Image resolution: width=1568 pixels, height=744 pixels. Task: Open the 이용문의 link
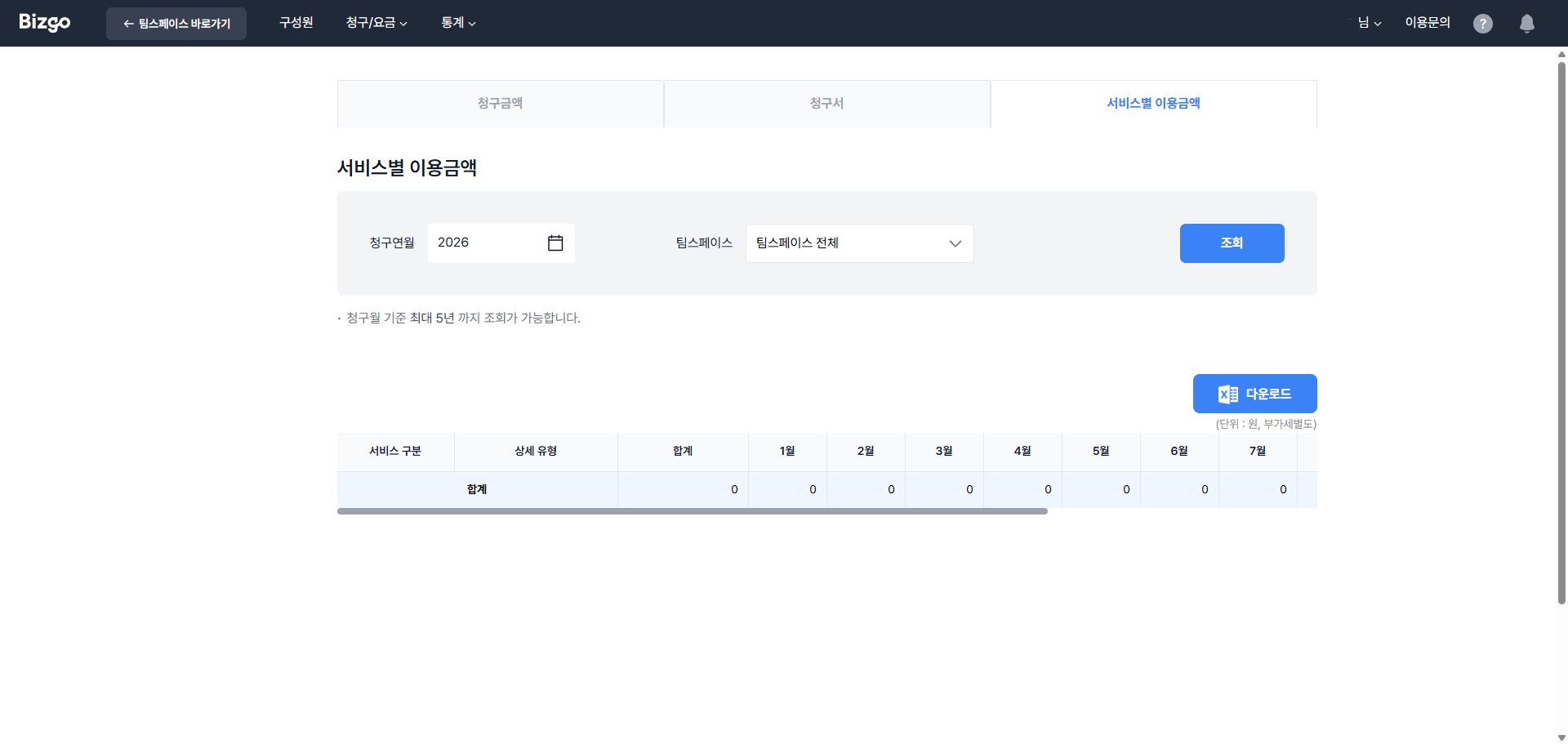1428,23
